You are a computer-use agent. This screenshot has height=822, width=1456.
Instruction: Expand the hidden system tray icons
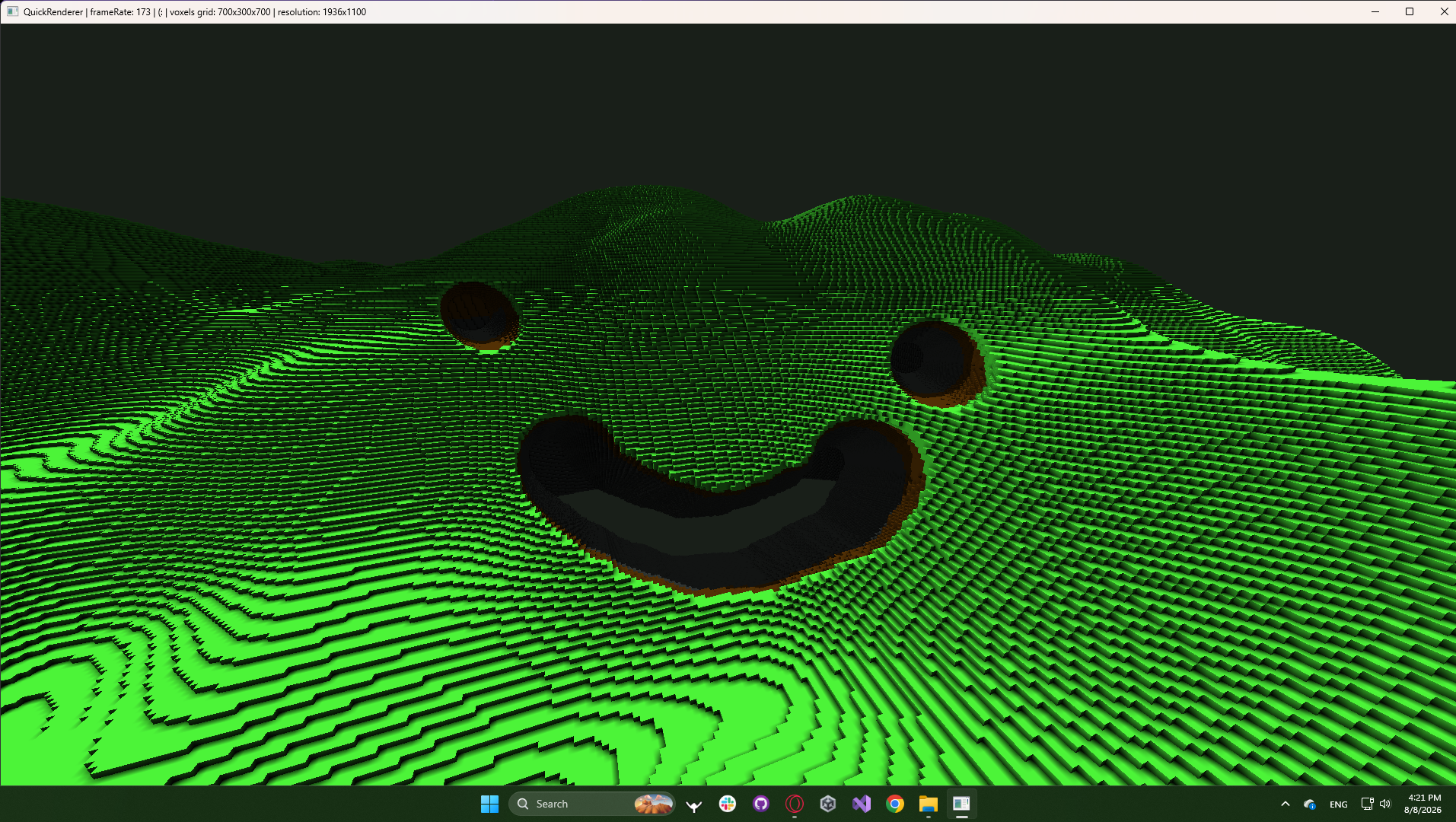tap(1286, 804)
